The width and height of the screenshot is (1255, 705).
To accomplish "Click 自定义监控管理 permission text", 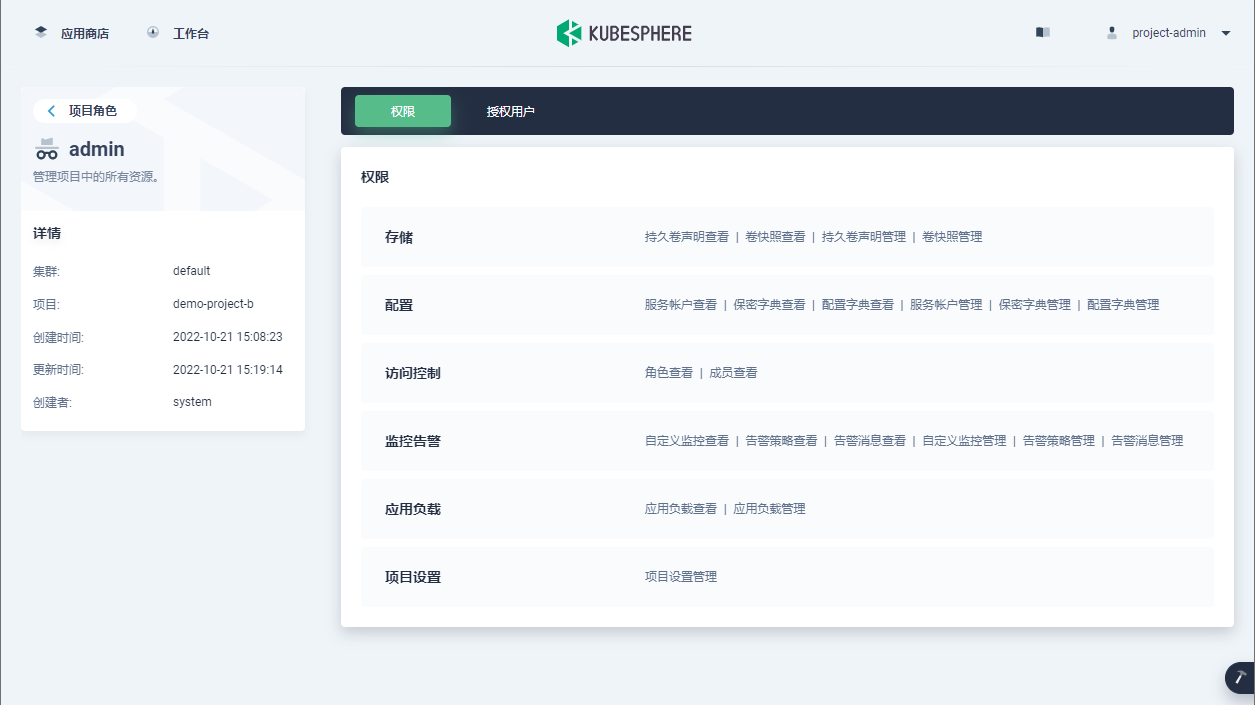I will pyautogui.click(x=965, y=441).
